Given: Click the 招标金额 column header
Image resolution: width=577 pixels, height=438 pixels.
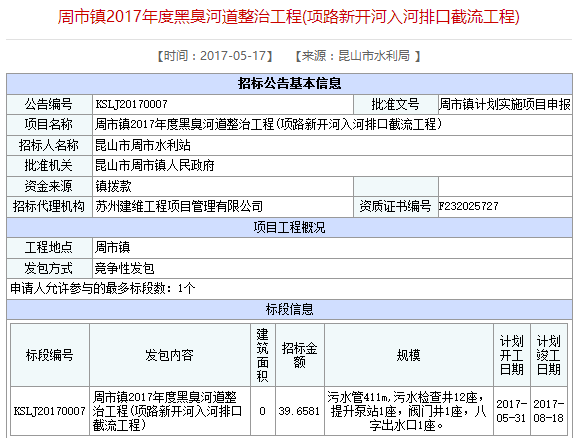Looking at the screenshot, I should pyautogui.click(x=300, y=355).
